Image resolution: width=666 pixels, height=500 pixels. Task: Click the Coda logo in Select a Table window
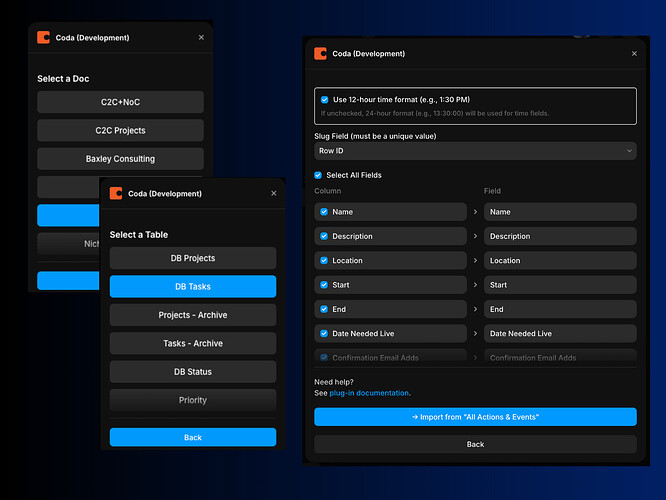coord(116,193)
